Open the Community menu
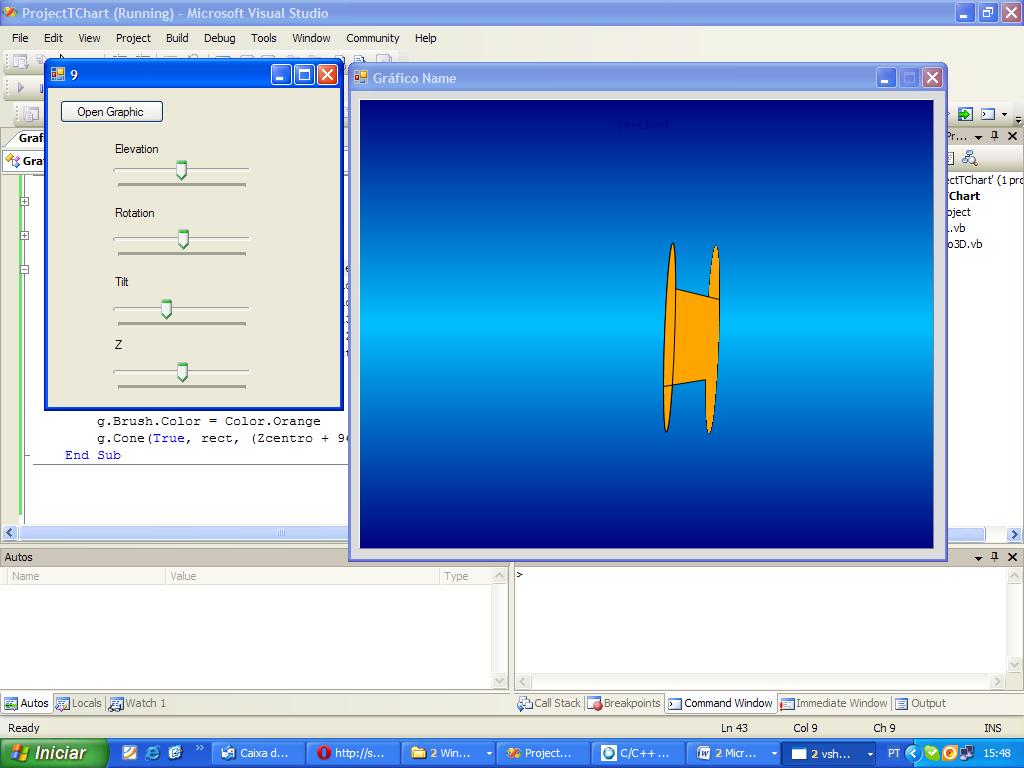 point(372,38)
